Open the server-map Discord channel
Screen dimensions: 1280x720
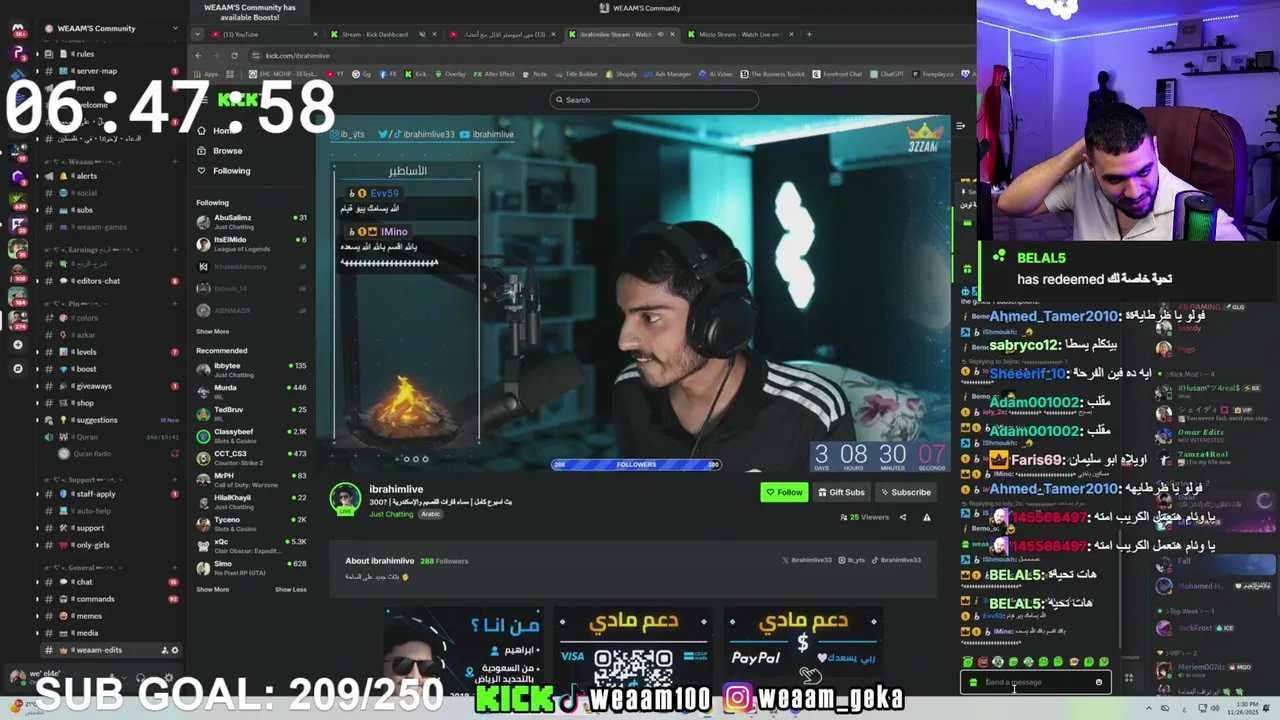(110, 71)
